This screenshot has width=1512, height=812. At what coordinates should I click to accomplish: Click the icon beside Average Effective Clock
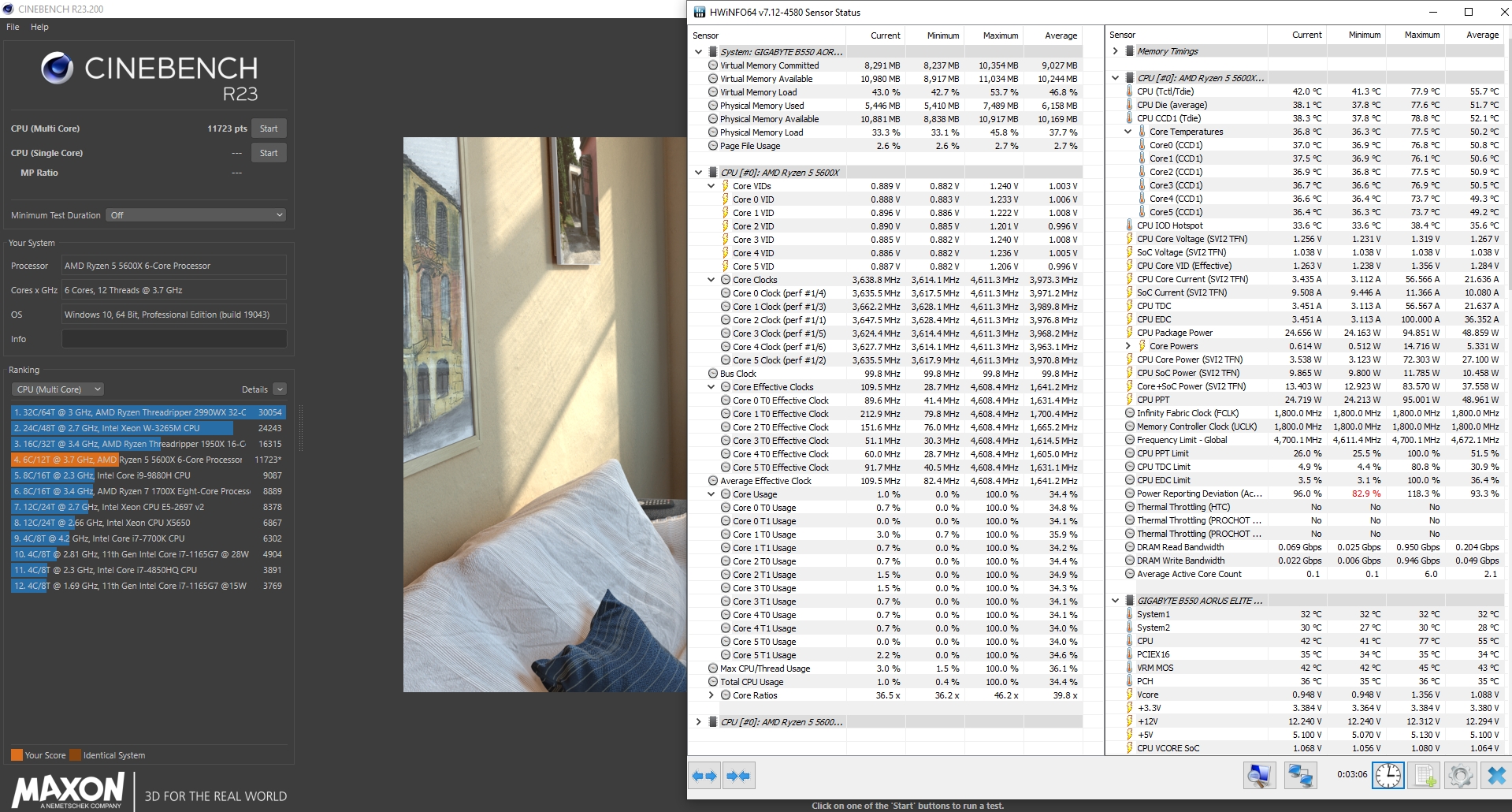(x=712, y=481)
